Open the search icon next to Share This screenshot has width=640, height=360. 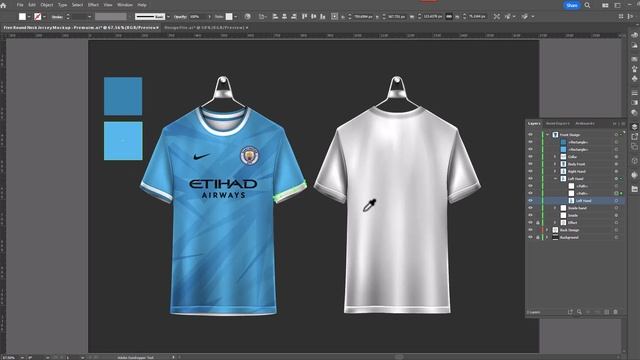[x=587, y=5]
